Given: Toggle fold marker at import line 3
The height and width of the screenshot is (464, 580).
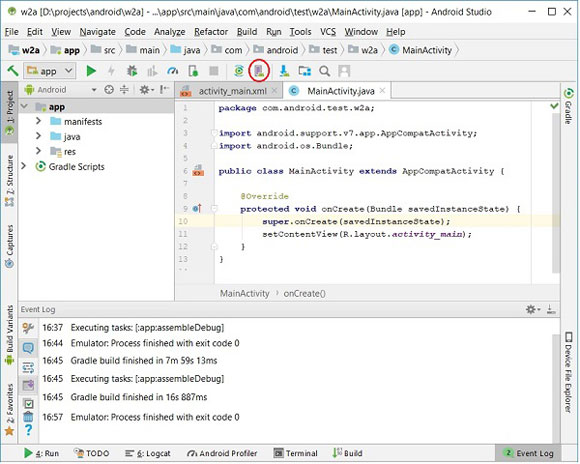Looking at the screenshot, I should pos(214,133).
